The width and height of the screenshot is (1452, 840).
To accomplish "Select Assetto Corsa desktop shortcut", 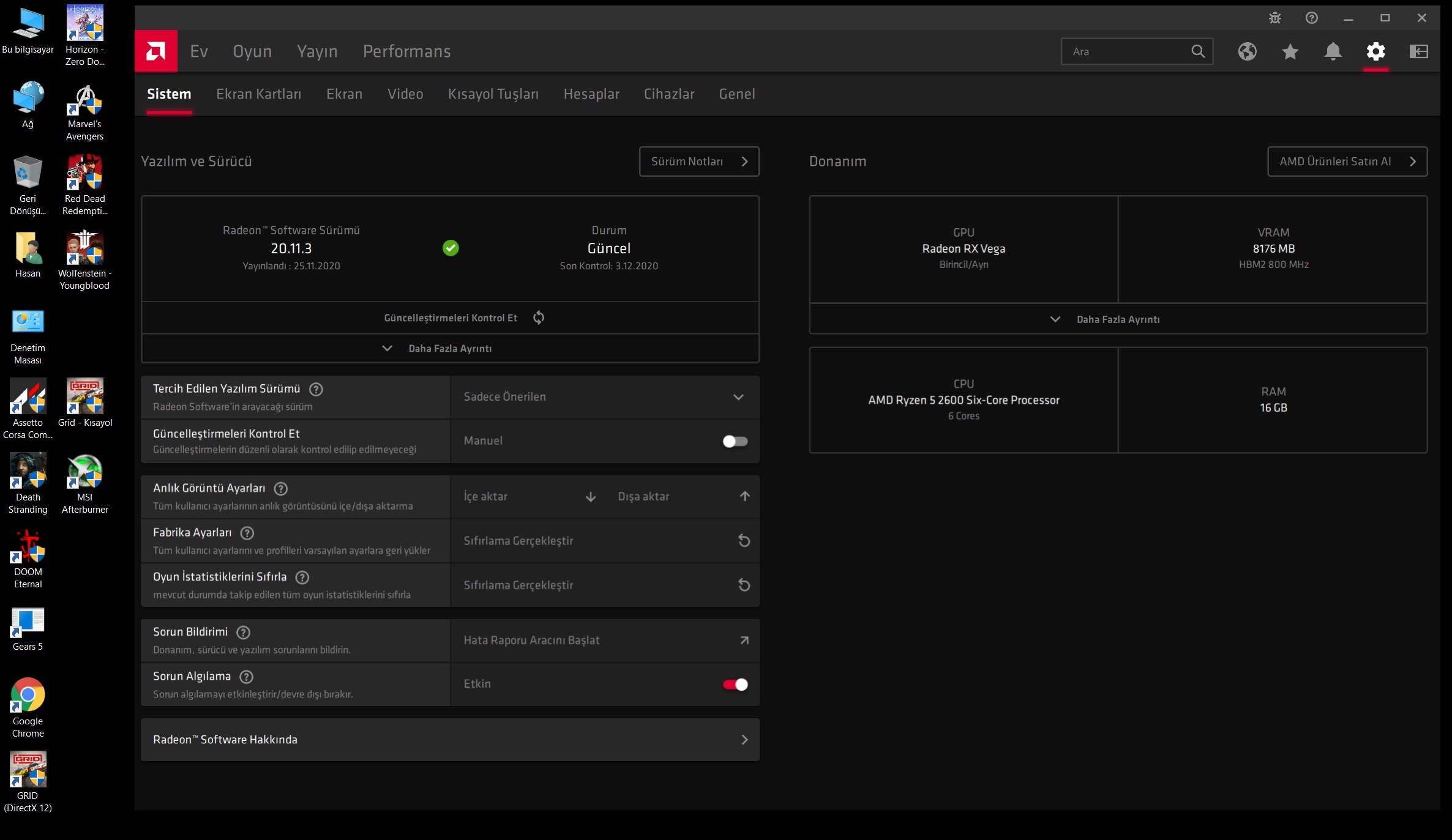I will coord(28,409).
